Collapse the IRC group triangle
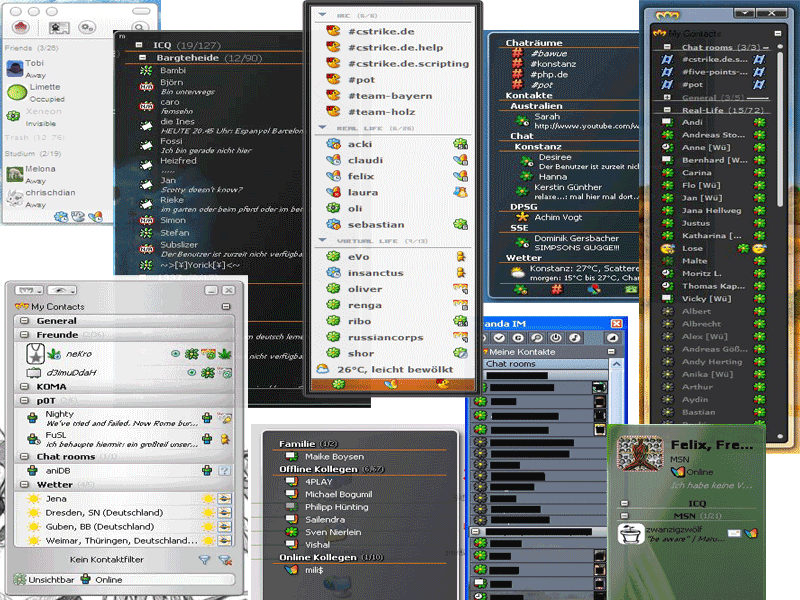The image size is (800, 600). [322, 15]
